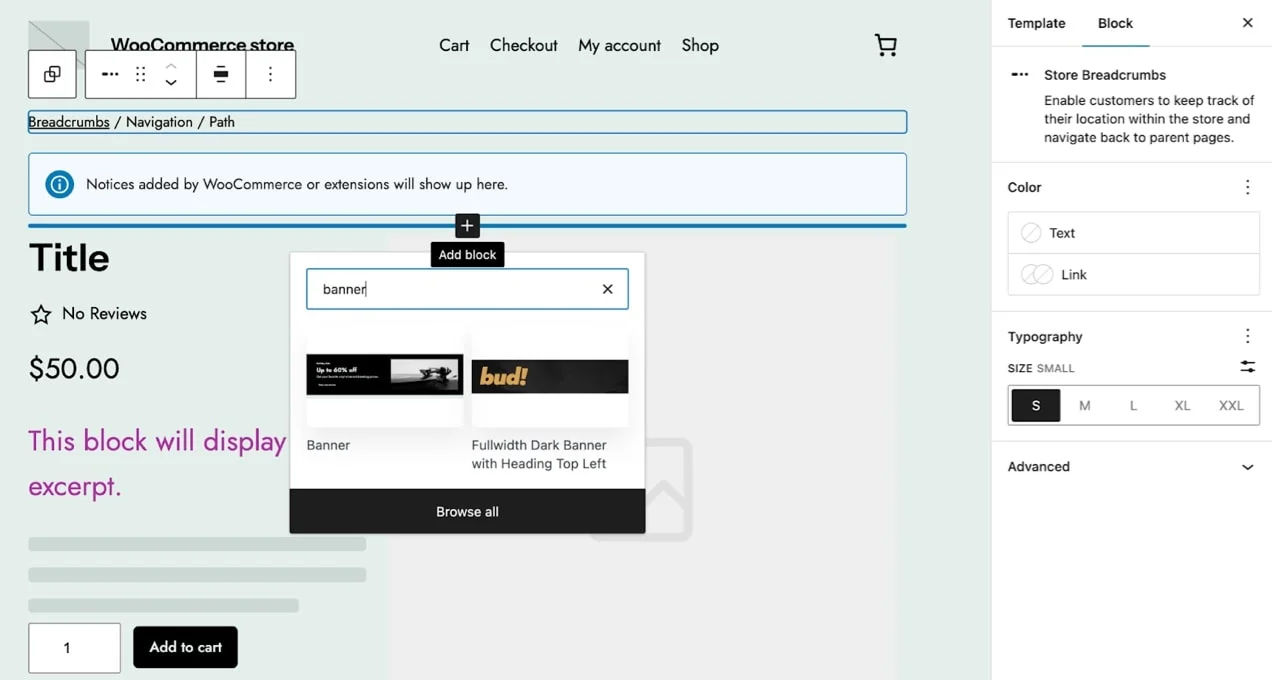Choose the XL typography size option
The height and width of the screenshot is (680, 1272).
1182,405
